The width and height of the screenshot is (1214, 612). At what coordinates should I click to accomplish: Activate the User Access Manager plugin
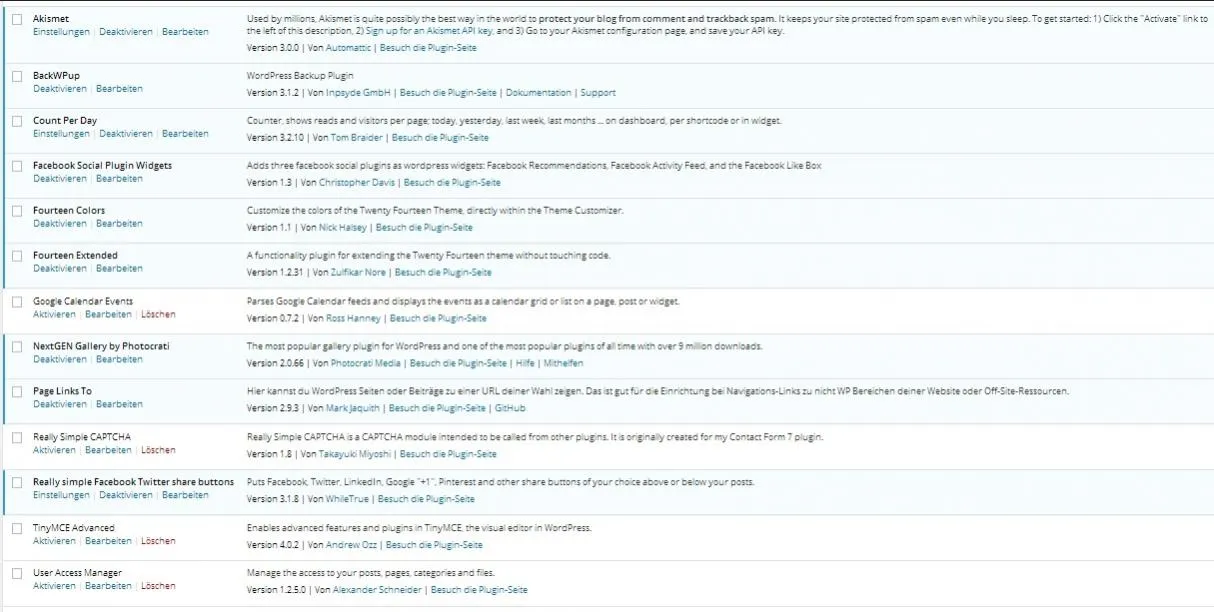click(54, 586)
